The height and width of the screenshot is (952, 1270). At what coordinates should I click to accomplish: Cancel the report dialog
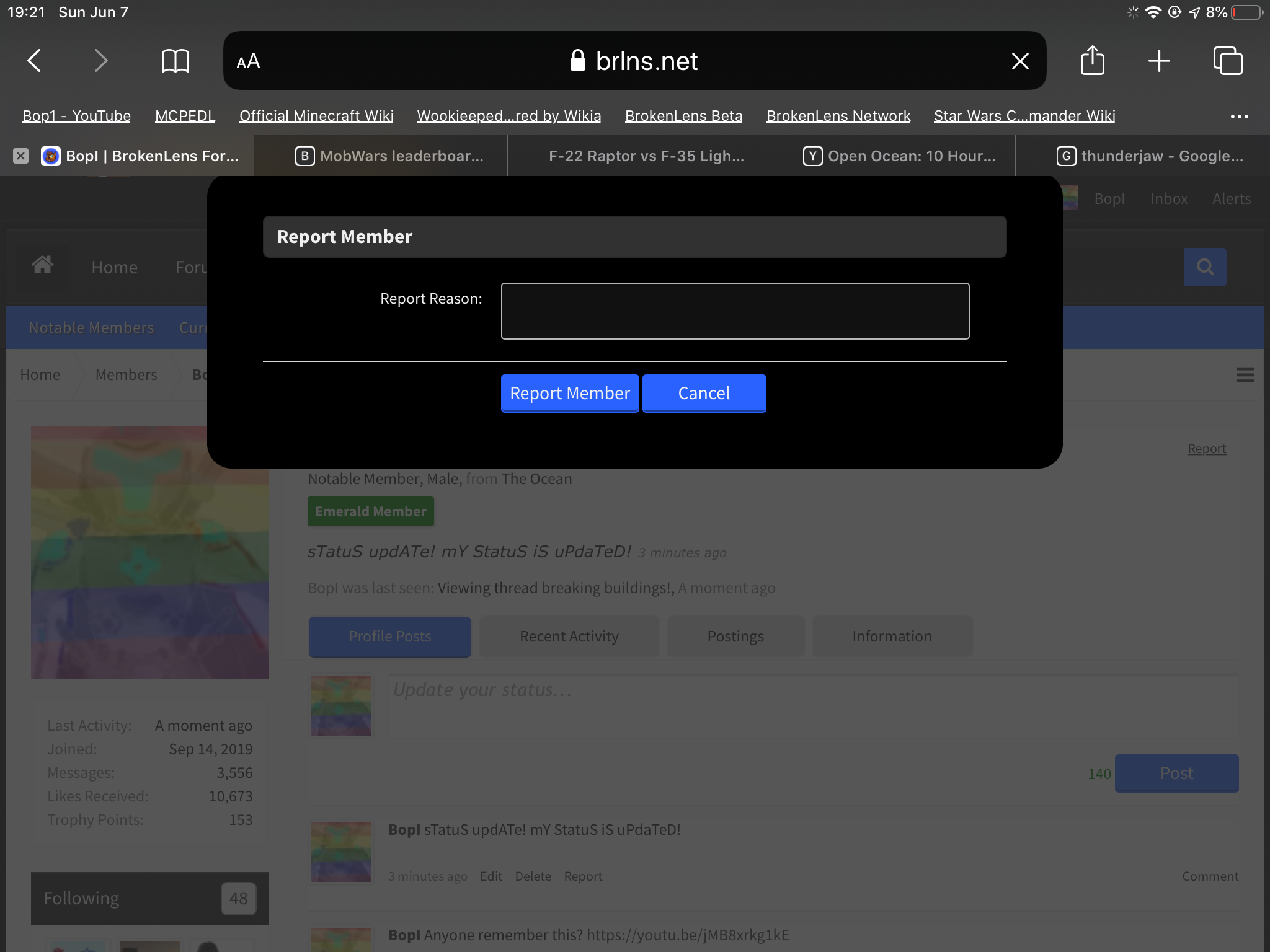[x=704, y=393]
